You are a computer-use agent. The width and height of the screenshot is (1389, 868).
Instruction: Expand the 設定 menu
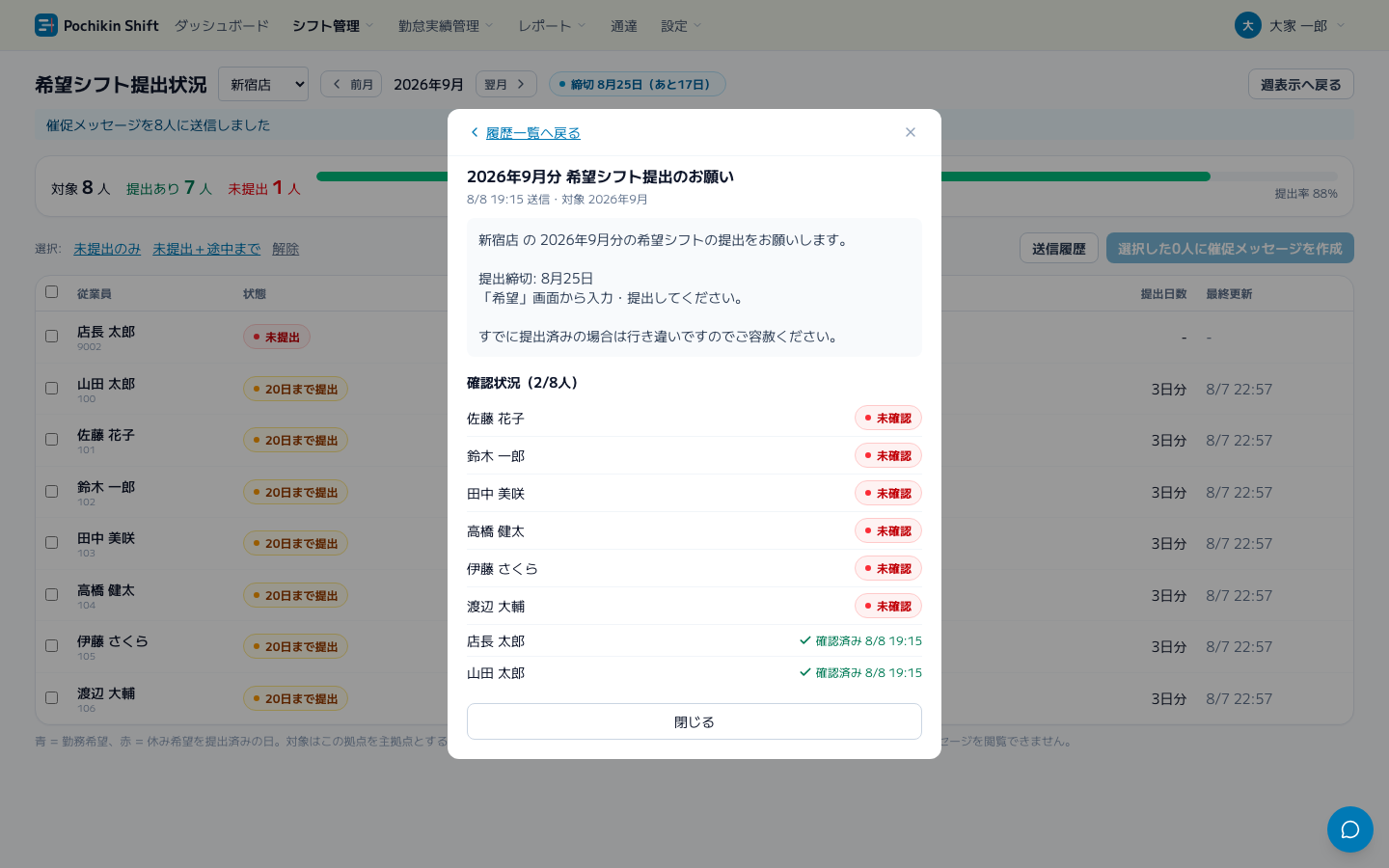coord(681,26)
